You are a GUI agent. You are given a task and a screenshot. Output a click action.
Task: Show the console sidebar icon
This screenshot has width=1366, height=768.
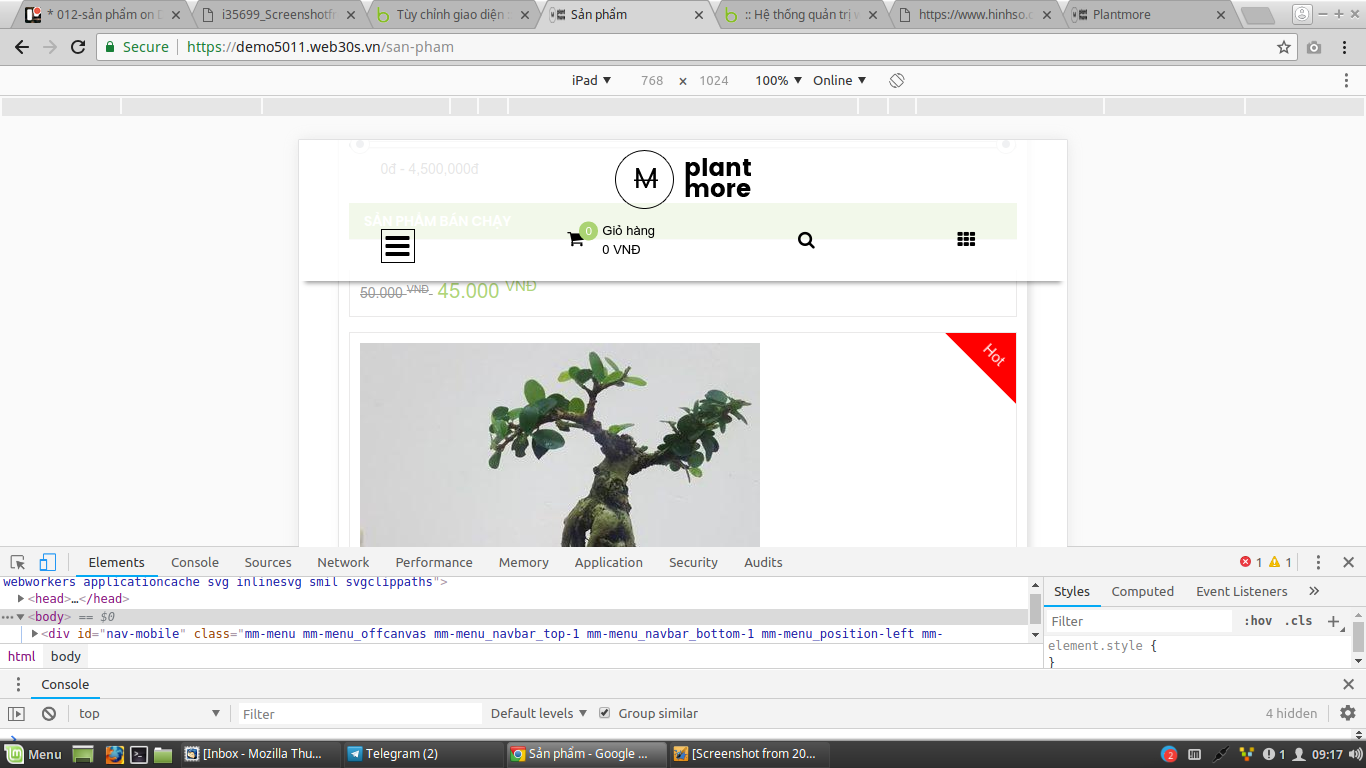click(x=16, y=713)
